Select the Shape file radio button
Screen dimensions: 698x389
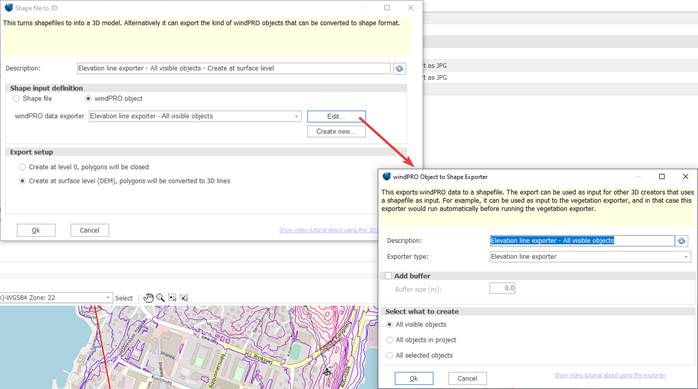tap(16, 98)
